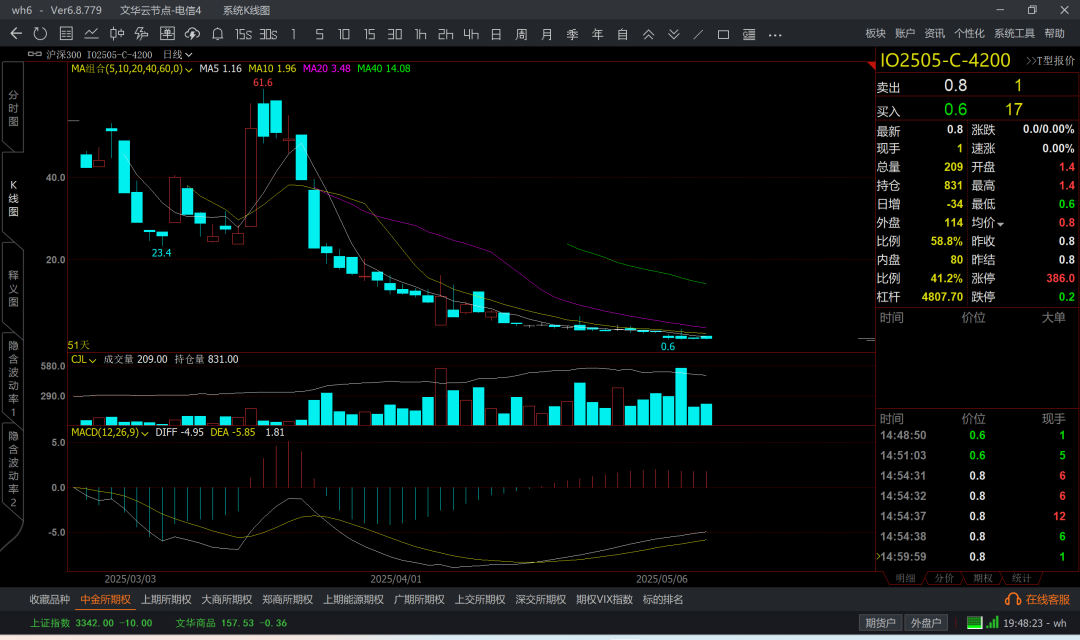The width and height of the screenshot is (1080, 640).
Task: Select the line drawing tool icon
Action: pos(698,34)
